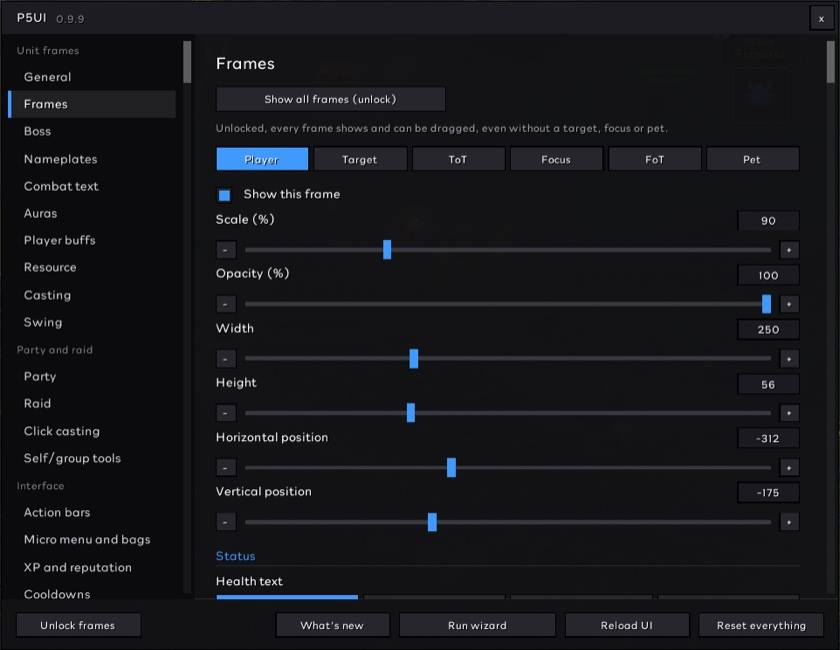Decrease Width with the minus button

click(x=226, y=358)
